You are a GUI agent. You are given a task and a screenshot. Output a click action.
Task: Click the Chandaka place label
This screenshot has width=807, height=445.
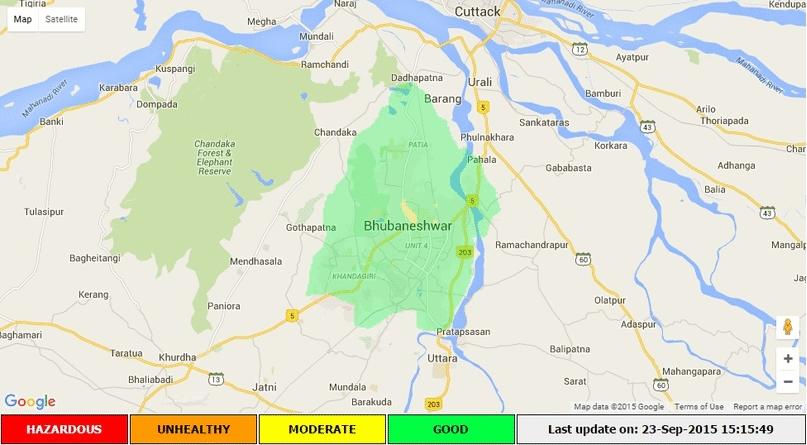click(335, 132)
